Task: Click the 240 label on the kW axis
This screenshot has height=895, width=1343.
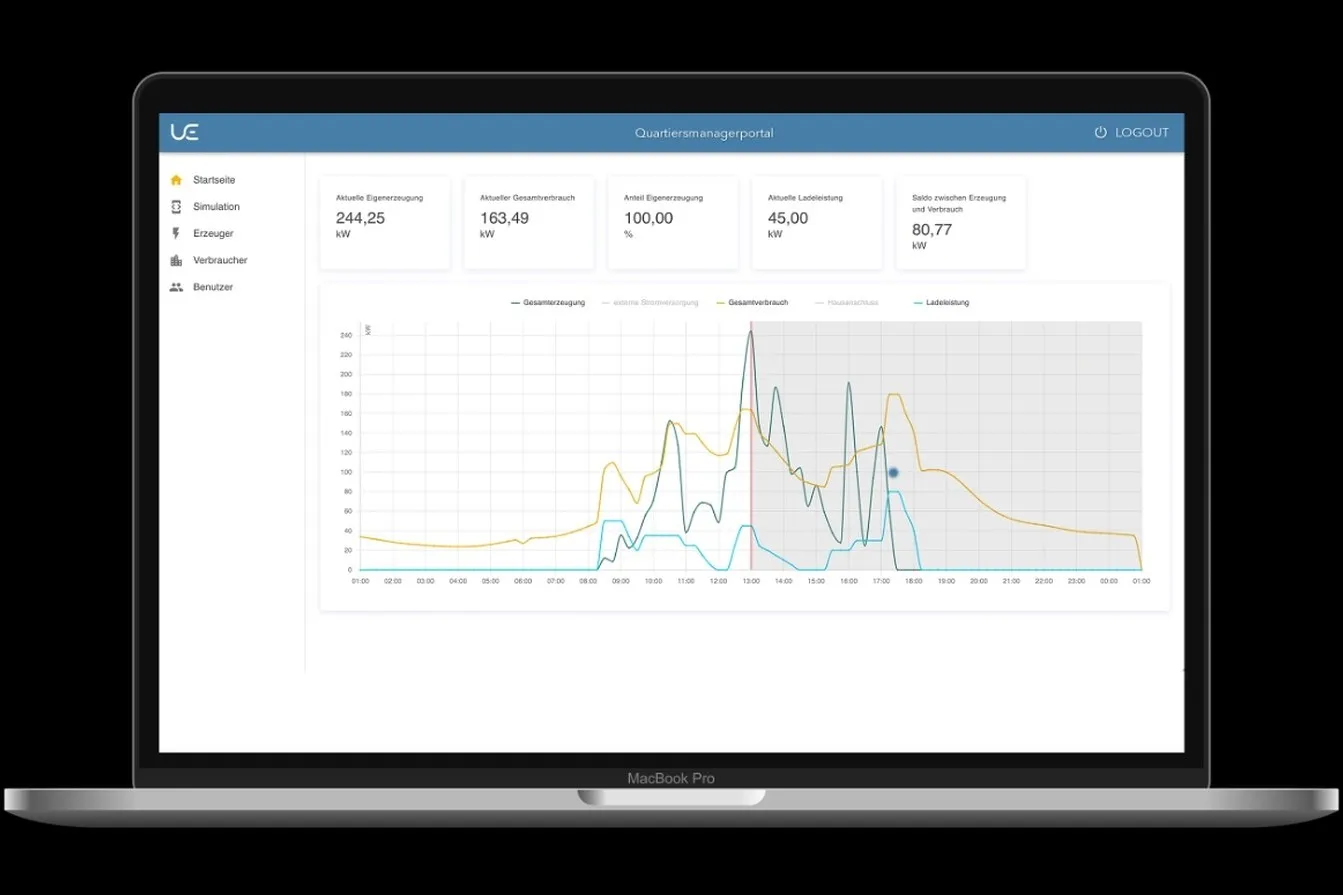Action: [346, 335]
